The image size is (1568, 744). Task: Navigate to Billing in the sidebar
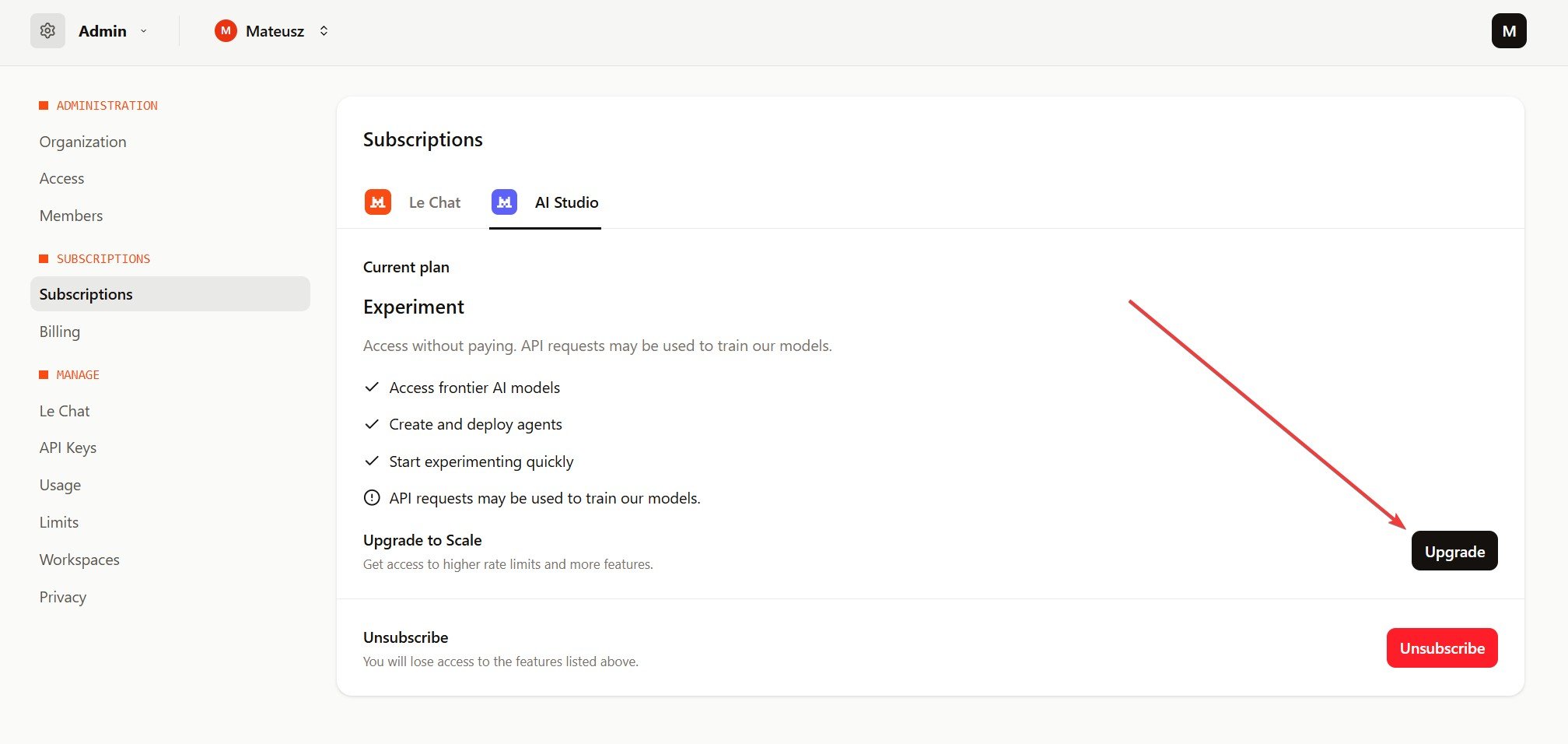click(60, 332)
